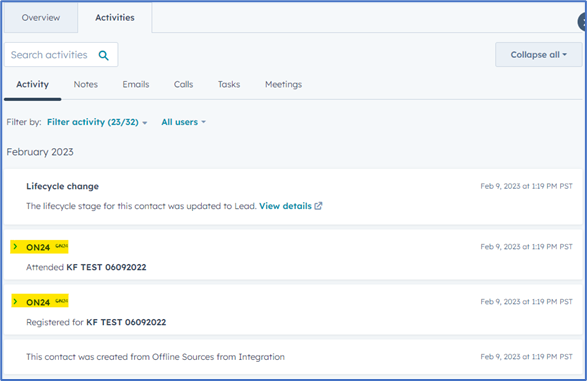The height and width of the screenshot is (381, 587).
Task: Click the February 2023 heading
Action: pyautogui.click(x=40, y=152)
